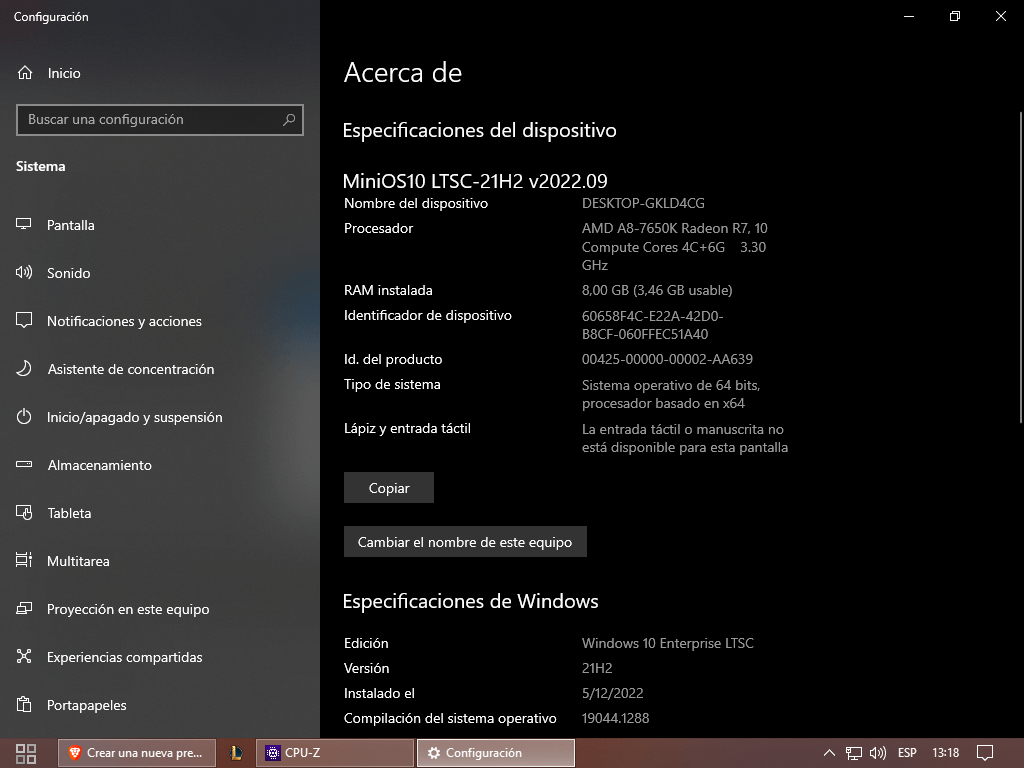This screenshot has height=768, width=1024.
Task: Click Sistema operativo de 64 bits text
Action: pyautogui.click(x=671, y=394)
